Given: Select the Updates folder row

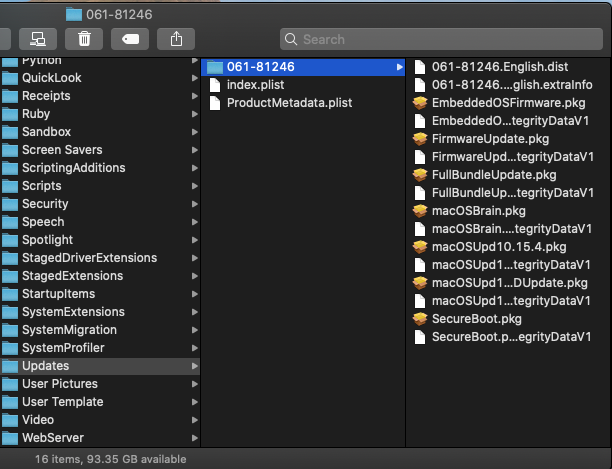Looking at the screenshot, I should point(100,366).
